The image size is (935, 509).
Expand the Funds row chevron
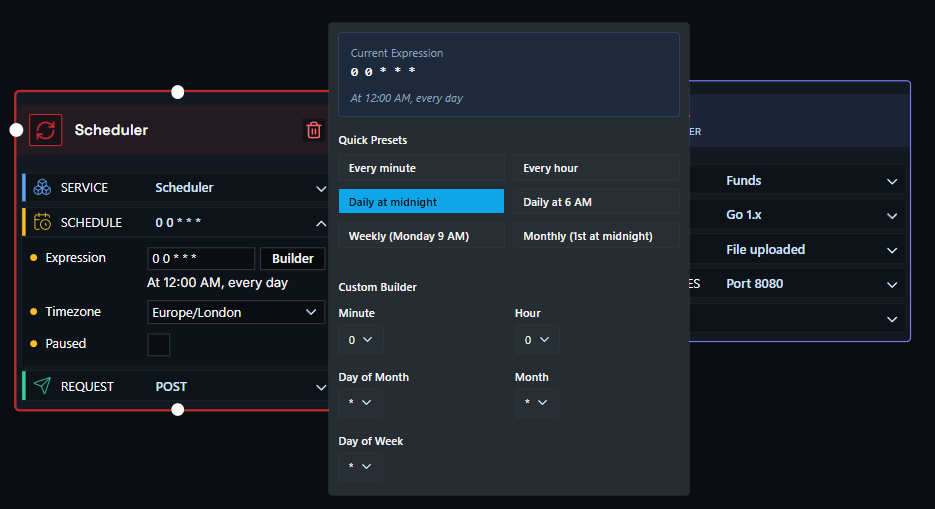coord(892,181)
